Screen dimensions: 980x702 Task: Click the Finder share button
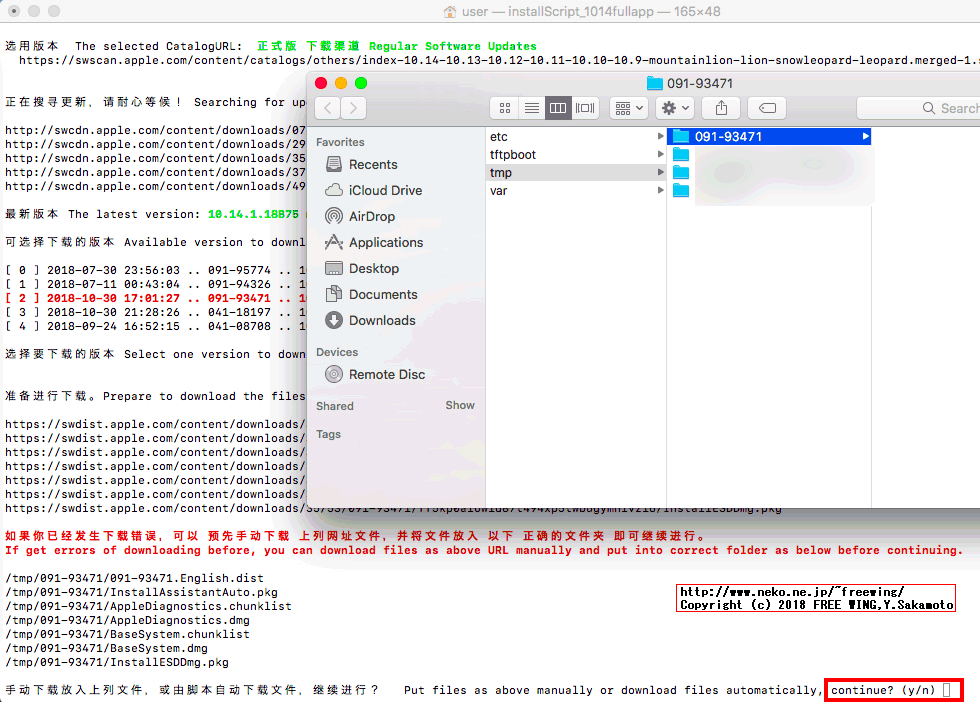(721, 108)
